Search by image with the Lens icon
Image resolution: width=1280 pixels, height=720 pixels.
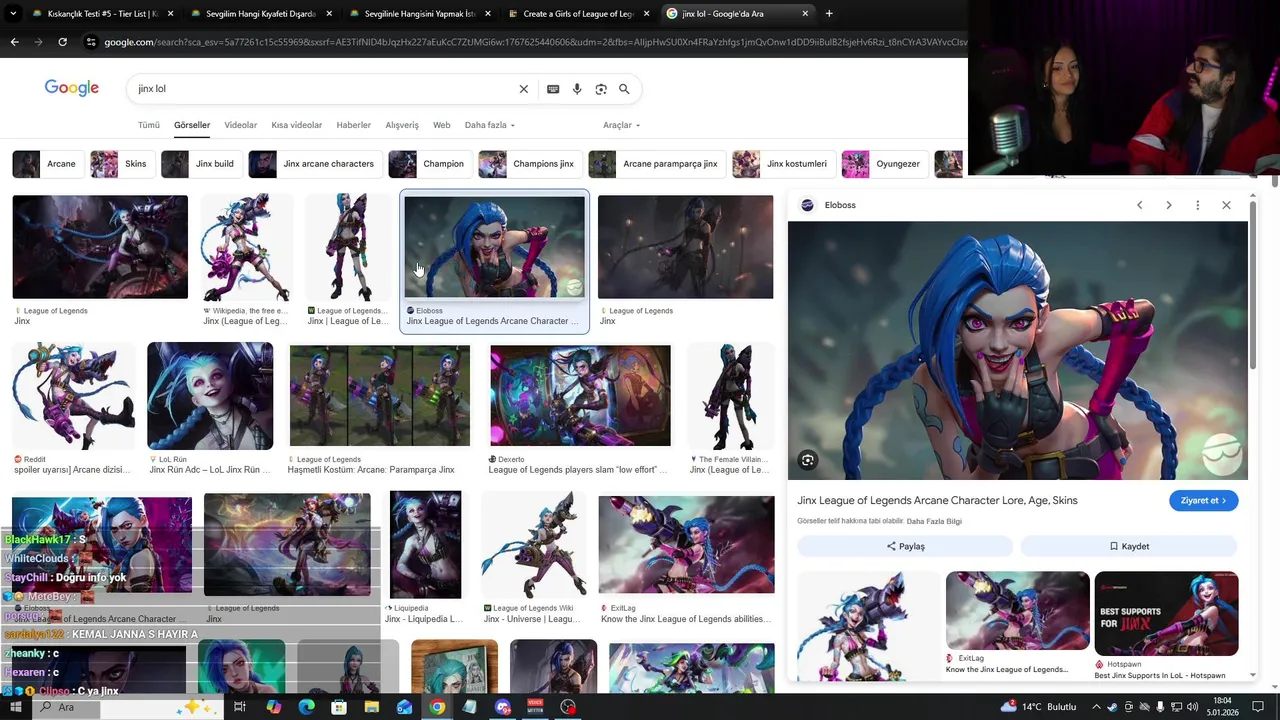[x=601, y=89]
